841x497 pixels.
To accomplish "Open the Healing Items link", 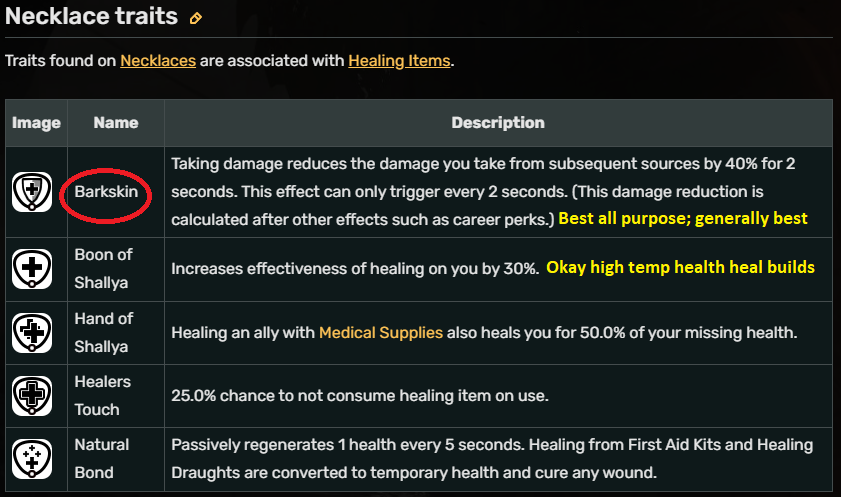I will pyautogui.click(x=400, y=60).
